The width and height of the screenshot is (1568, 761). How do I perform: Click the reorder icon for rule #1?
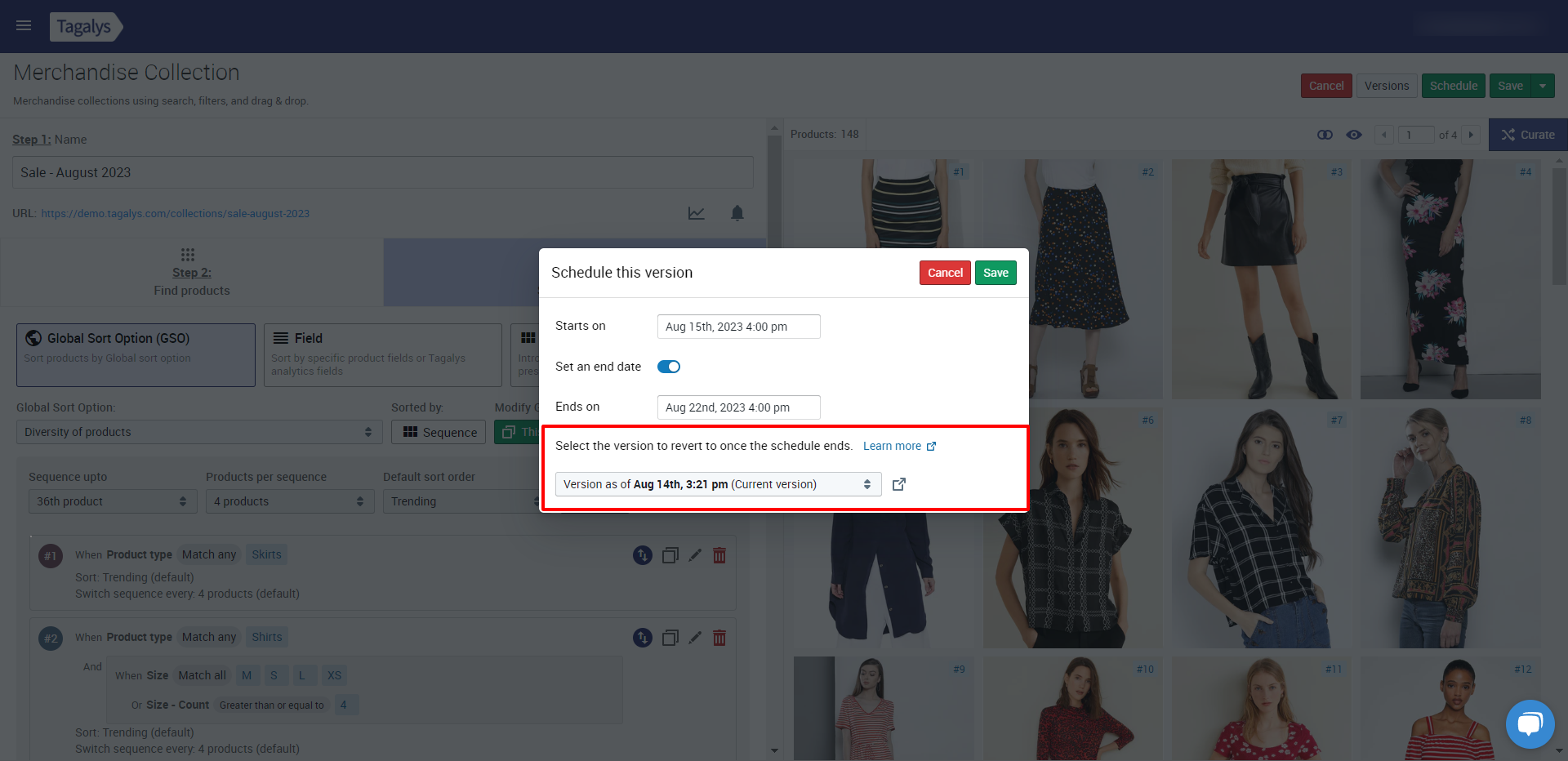pyautogui.click(x=643, y=555)
